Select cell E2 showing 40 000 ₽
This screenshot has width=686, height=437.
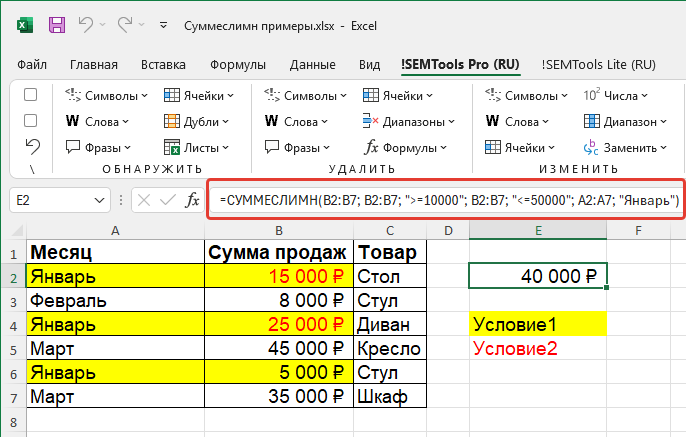point(538,276)
